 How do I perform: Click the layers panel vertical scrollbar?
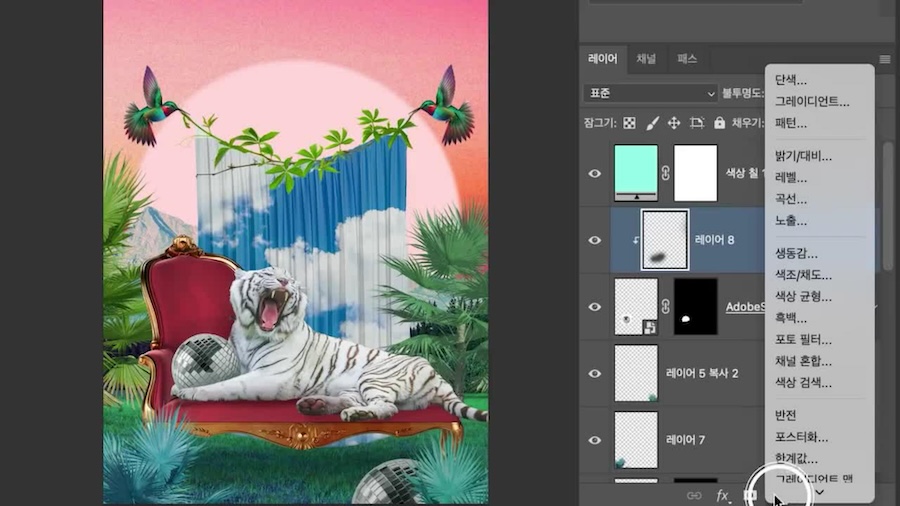pos(887,205)
